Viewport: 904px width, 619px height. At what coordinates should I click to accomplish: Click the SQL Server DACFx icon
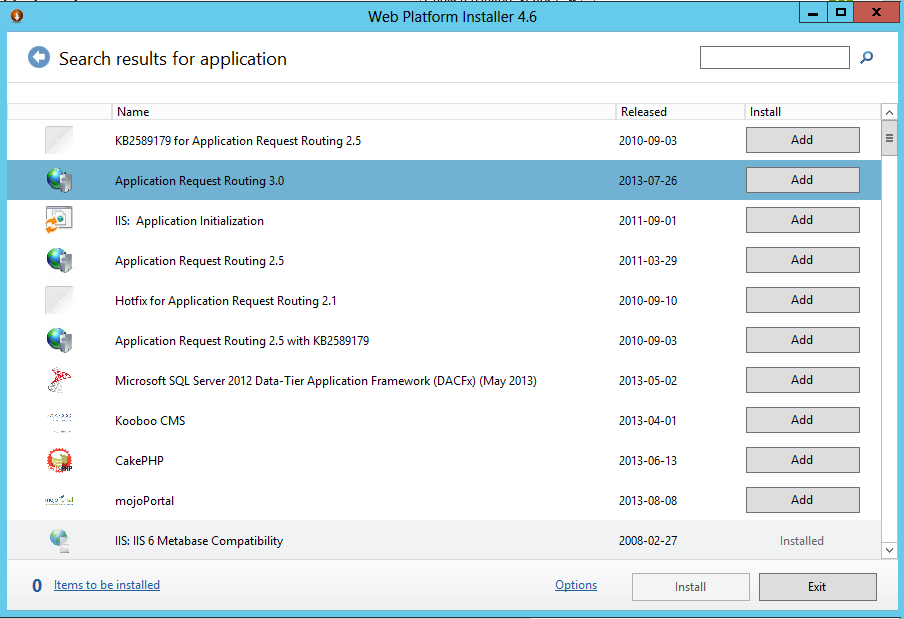[59, 380]
